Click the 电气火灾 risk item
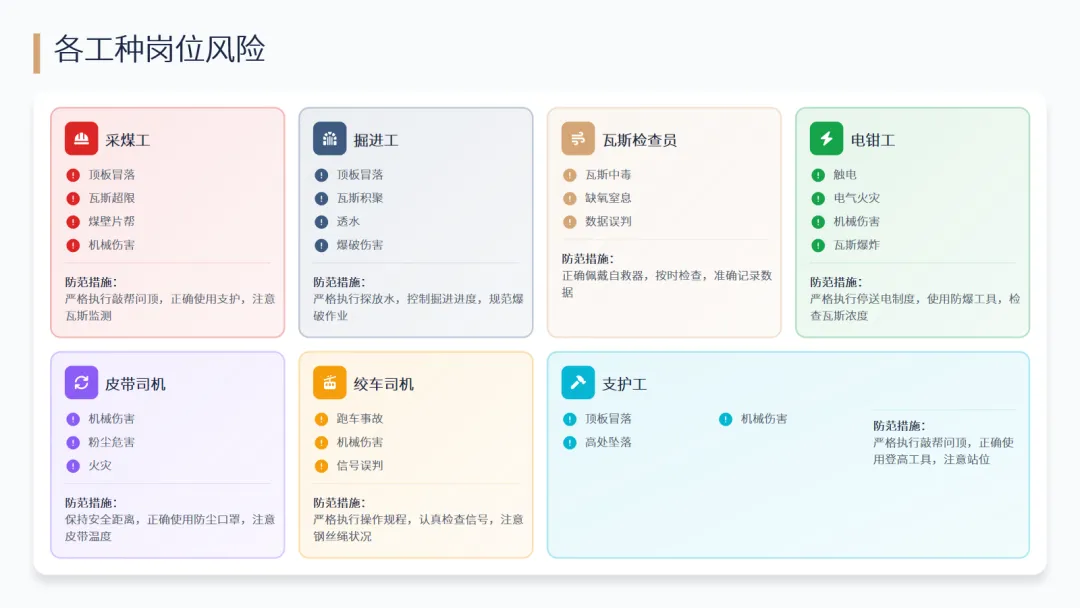Image resolution: width=1080 pixels, height=608 pixels. point(856,198)
